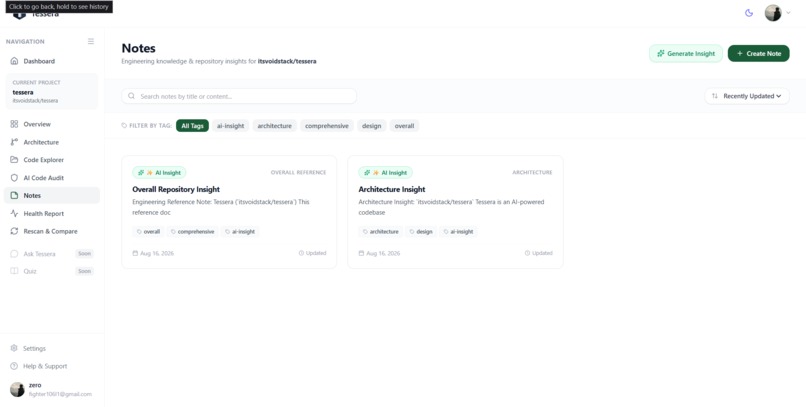Open the Recently Updated sort dropdown

pyautogui.click(x=747, y=96)
